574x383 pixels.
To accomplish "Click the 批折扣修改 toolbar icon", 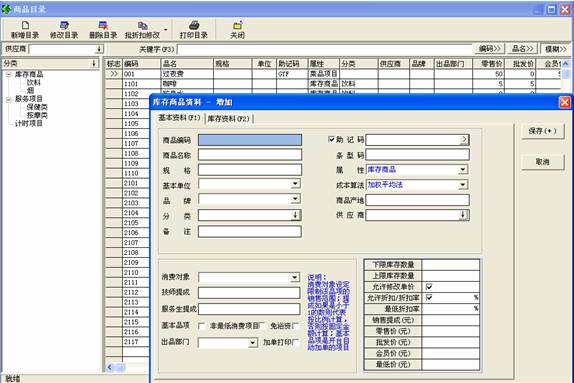I will (142, 25).
